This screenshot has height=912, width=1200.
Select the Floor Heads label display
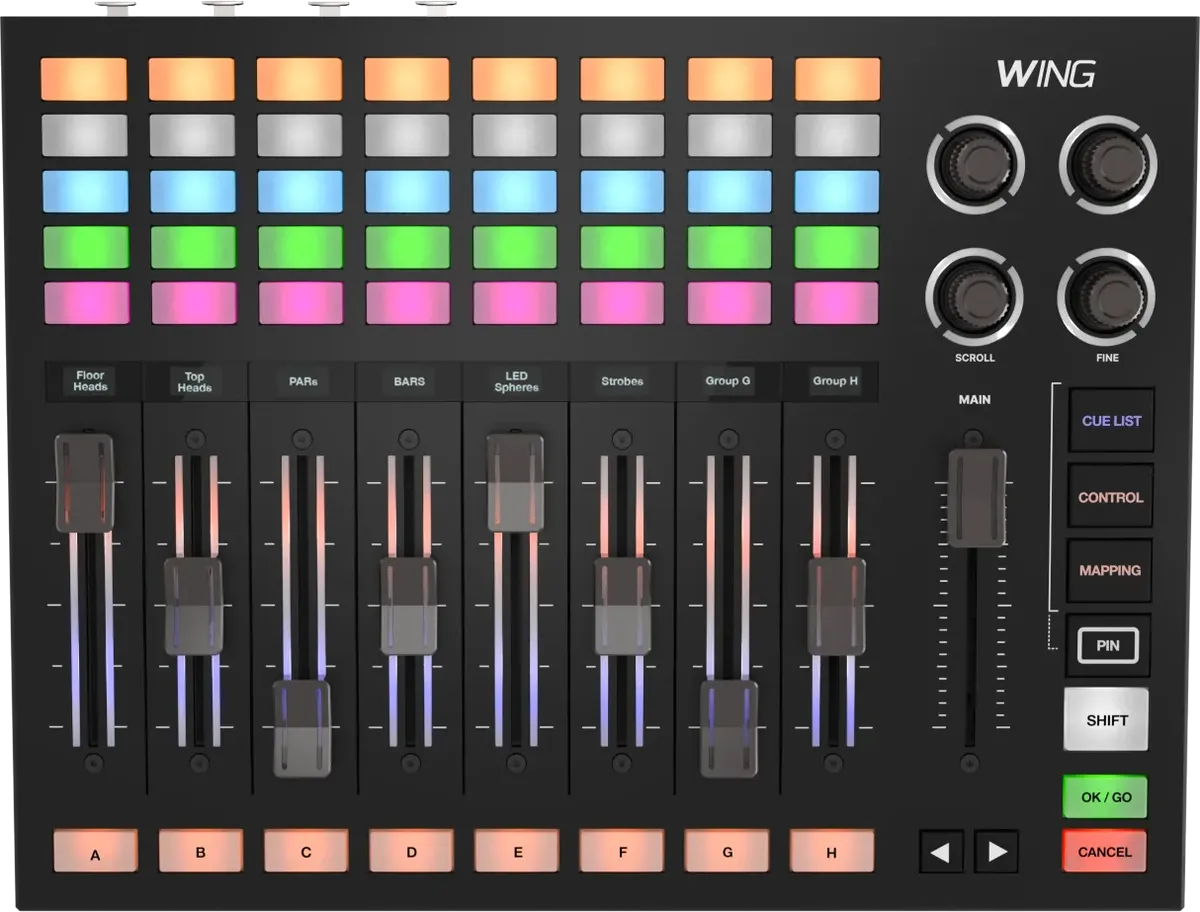90,381
